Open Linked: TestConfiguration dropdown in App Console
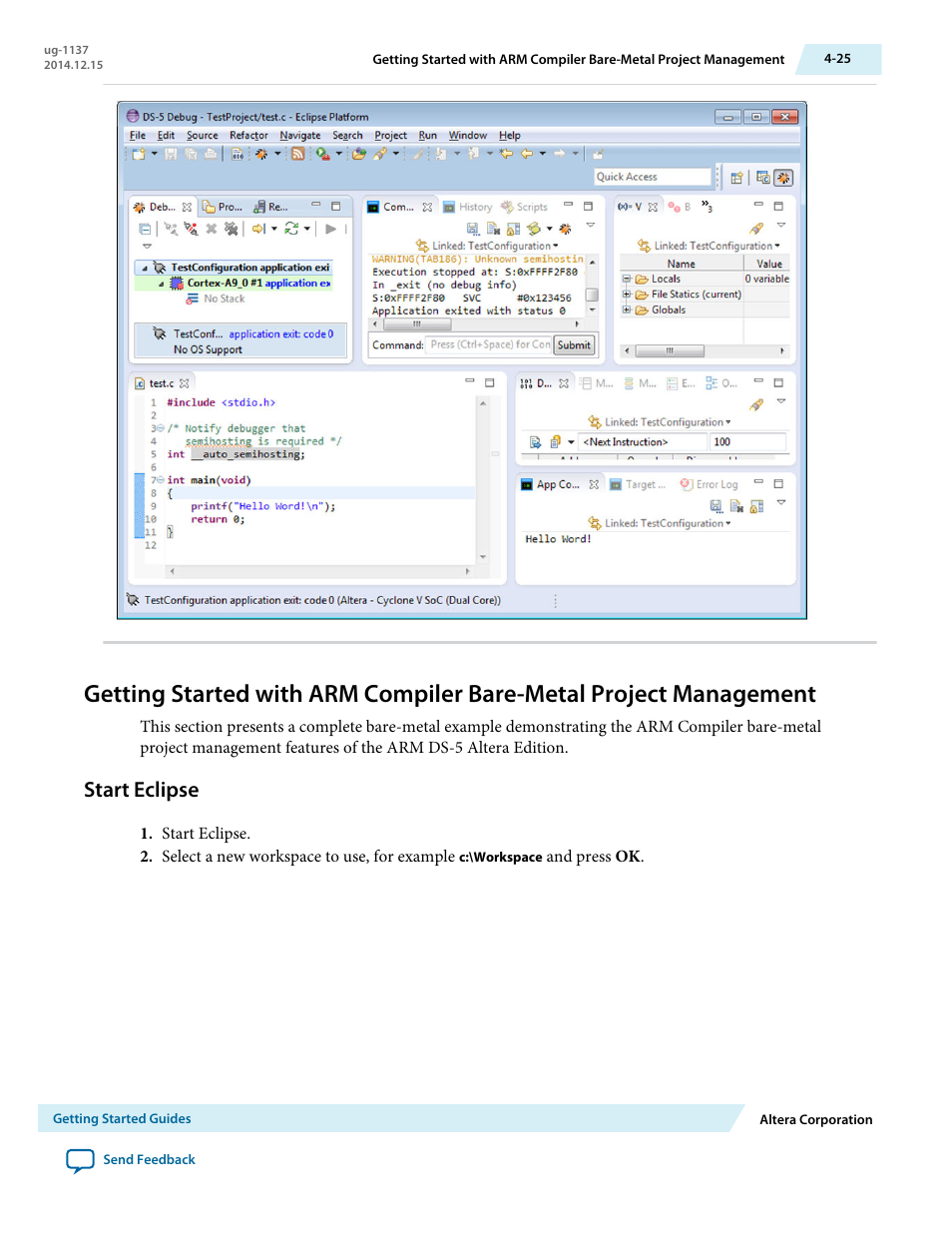The image size is (952, 1233). pyautogui.click(x=668, y=523)
